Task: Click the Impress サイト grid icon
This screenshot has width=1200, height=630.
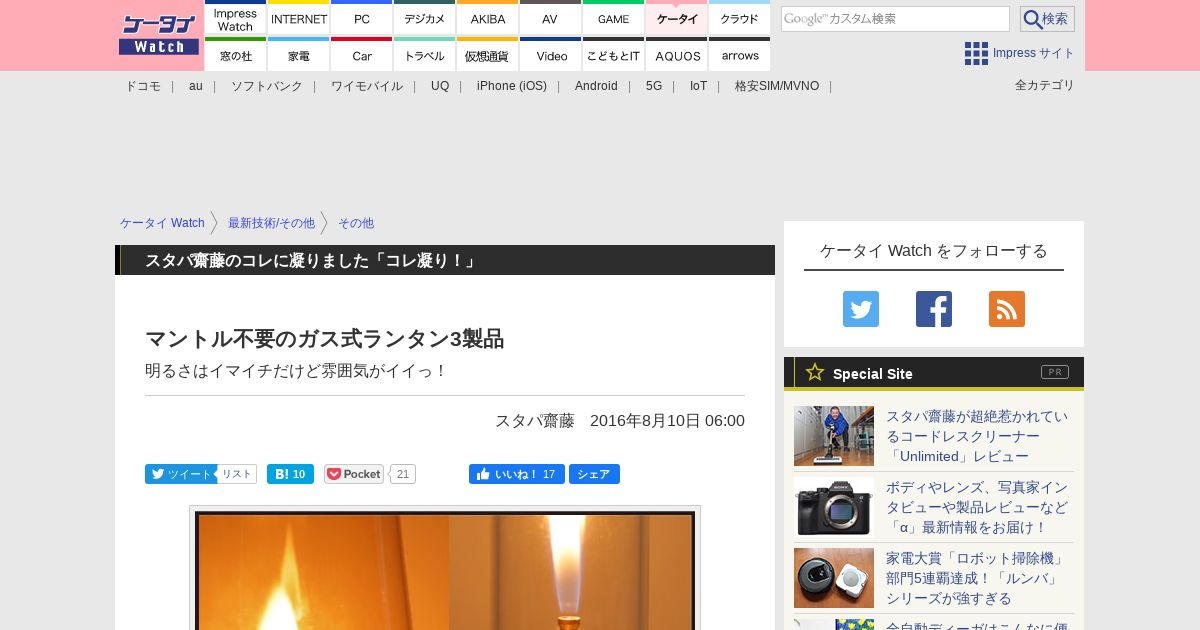Action: (976, 53)
